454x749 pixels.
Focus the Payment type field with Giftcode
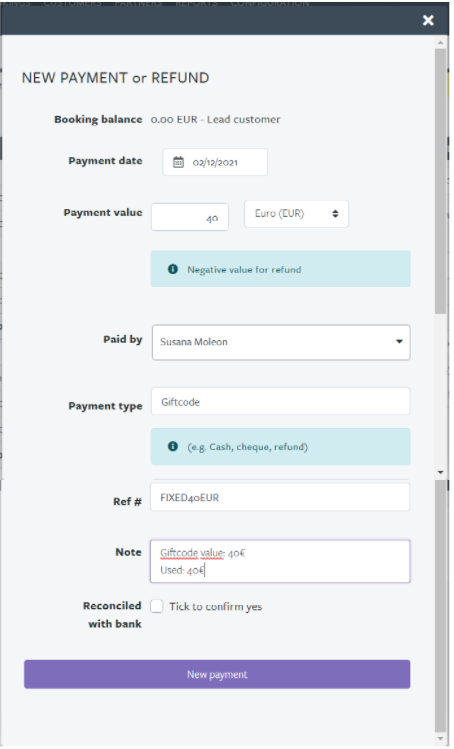[281, 401]
